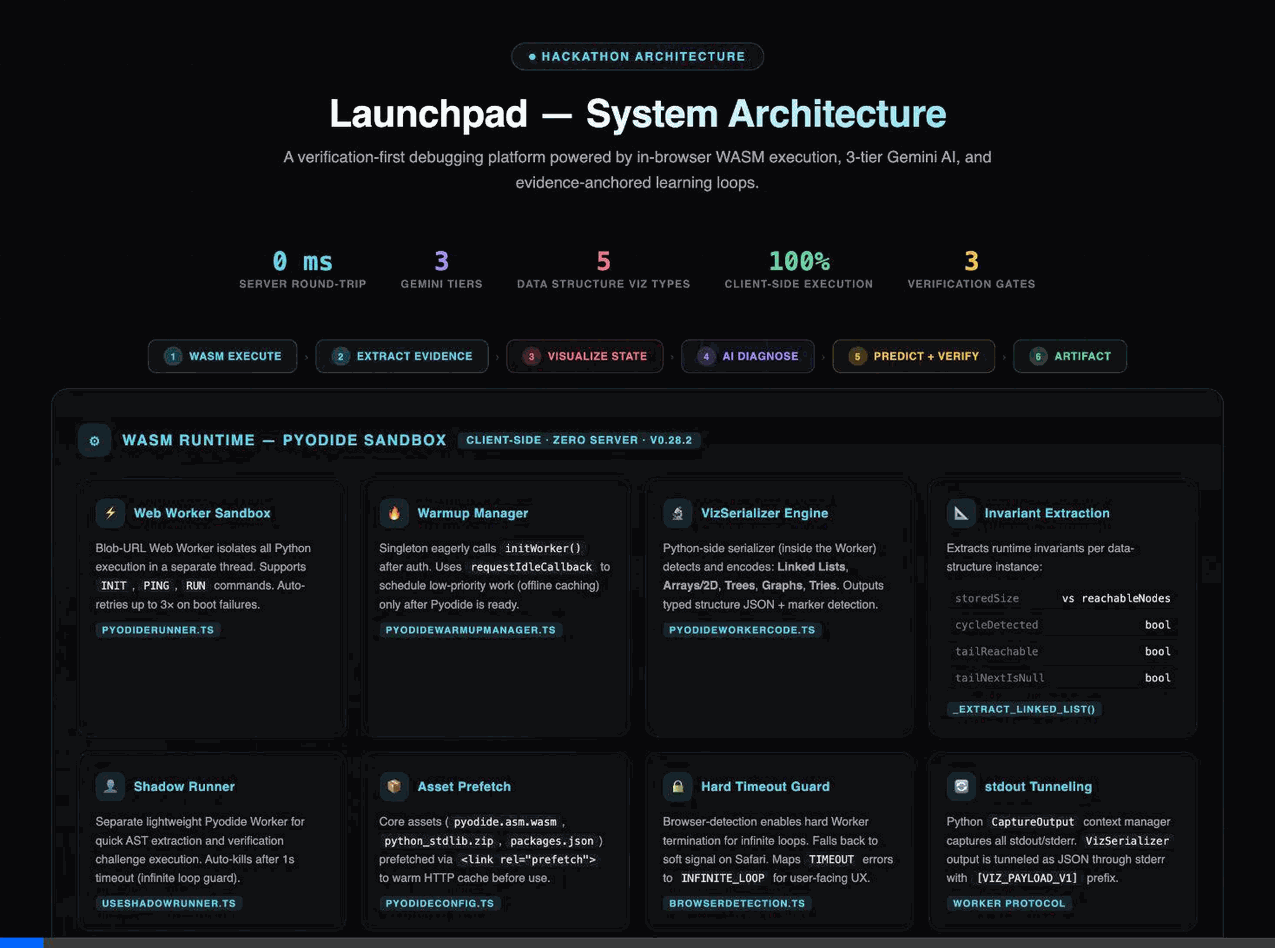
Task: Click the VizSerializer Engine card title
Action: [x=765, y=513]
